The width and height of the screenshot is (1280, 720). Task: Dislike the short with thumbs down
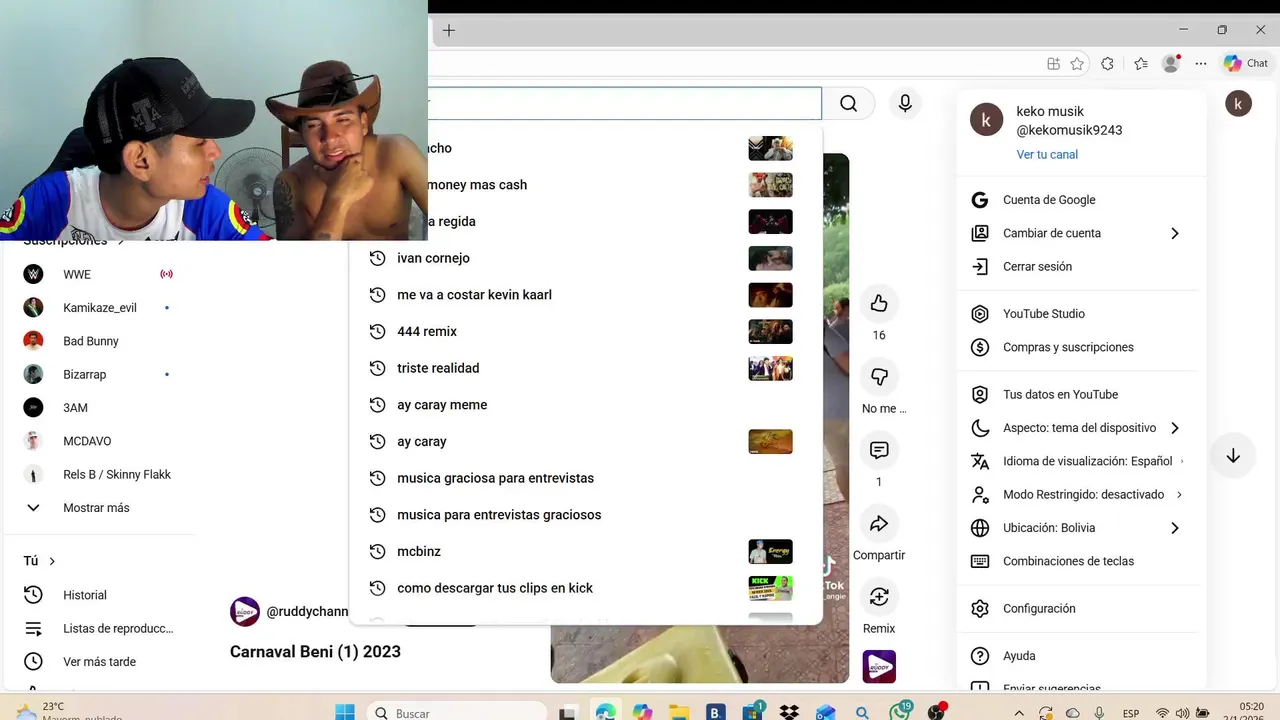coord(879,376)
